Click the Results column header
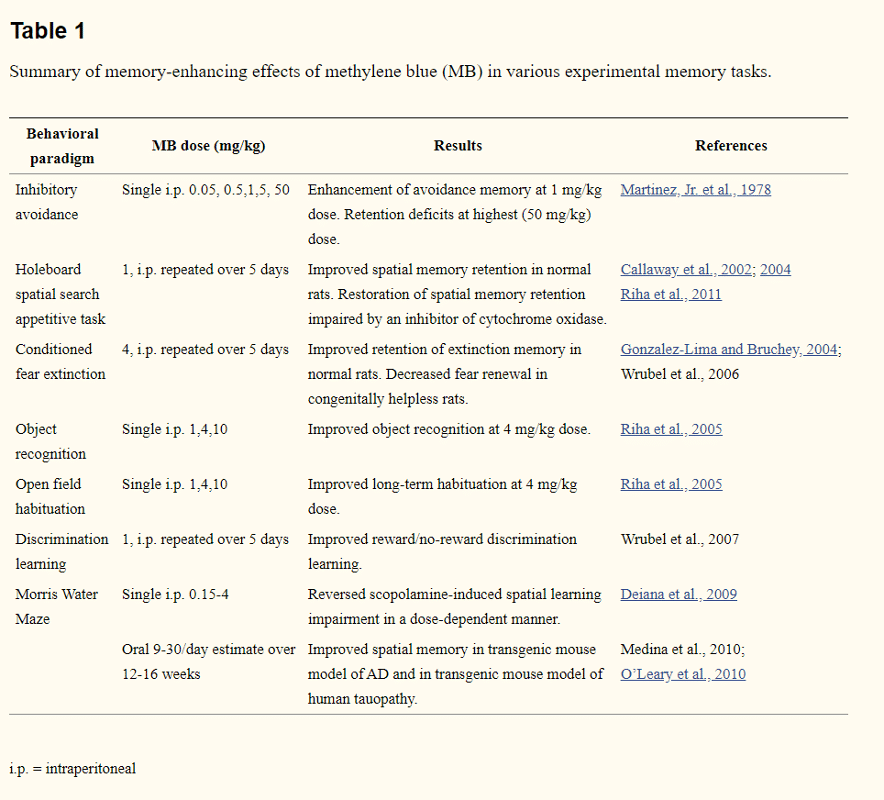 coord(458,146)
